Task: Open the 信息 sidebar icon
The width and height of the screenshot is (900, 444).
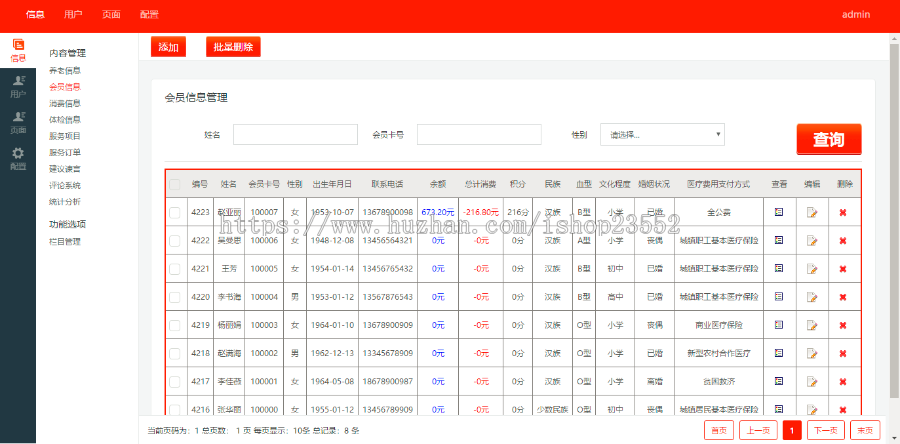Action: point(18,50)
